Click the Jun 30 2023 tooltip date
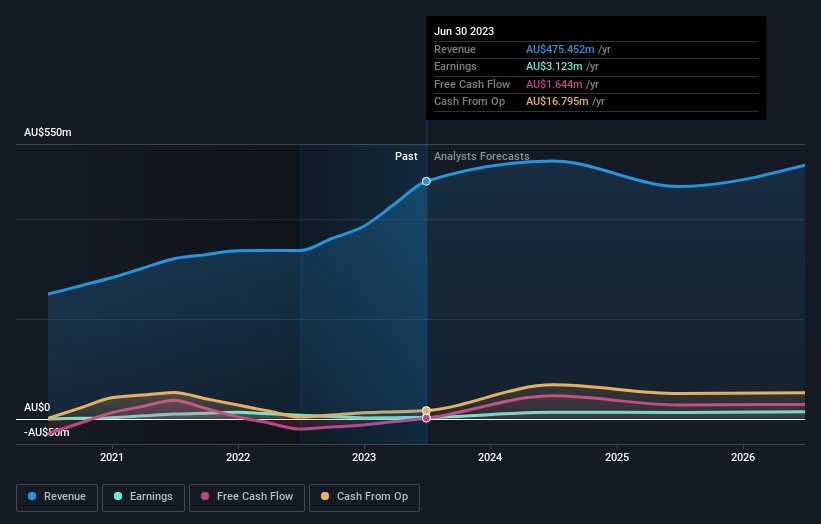 click(464, 31)
